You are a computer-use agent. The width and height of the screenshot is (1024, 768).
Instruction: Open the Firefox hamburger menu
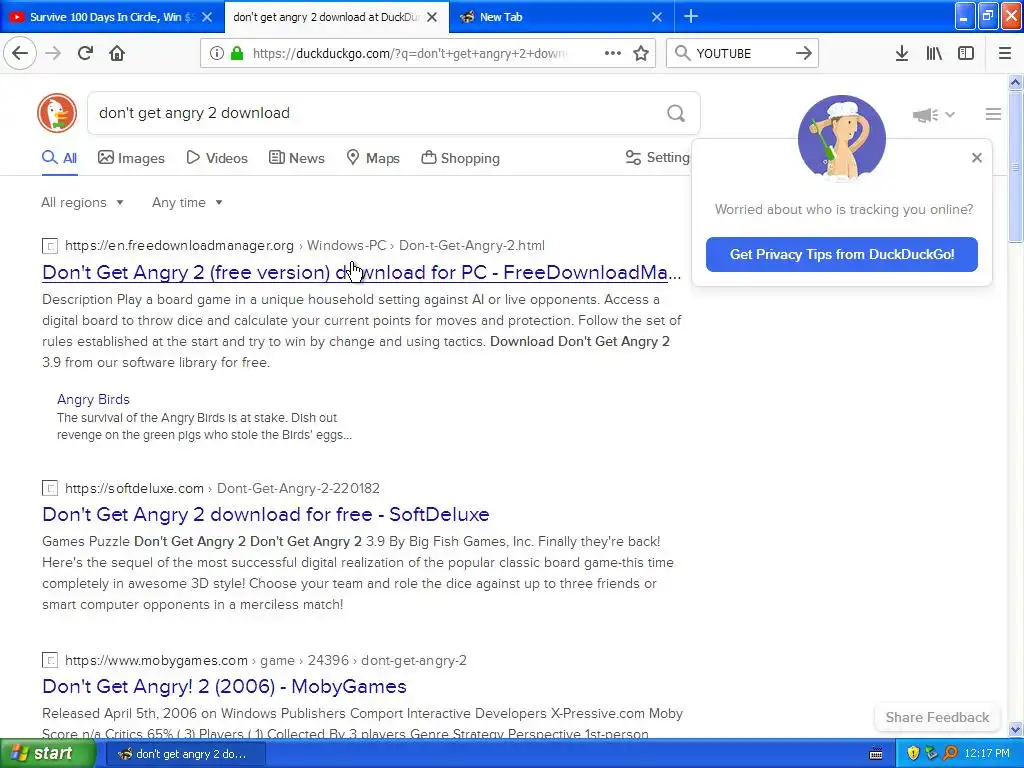(1005, 53)
